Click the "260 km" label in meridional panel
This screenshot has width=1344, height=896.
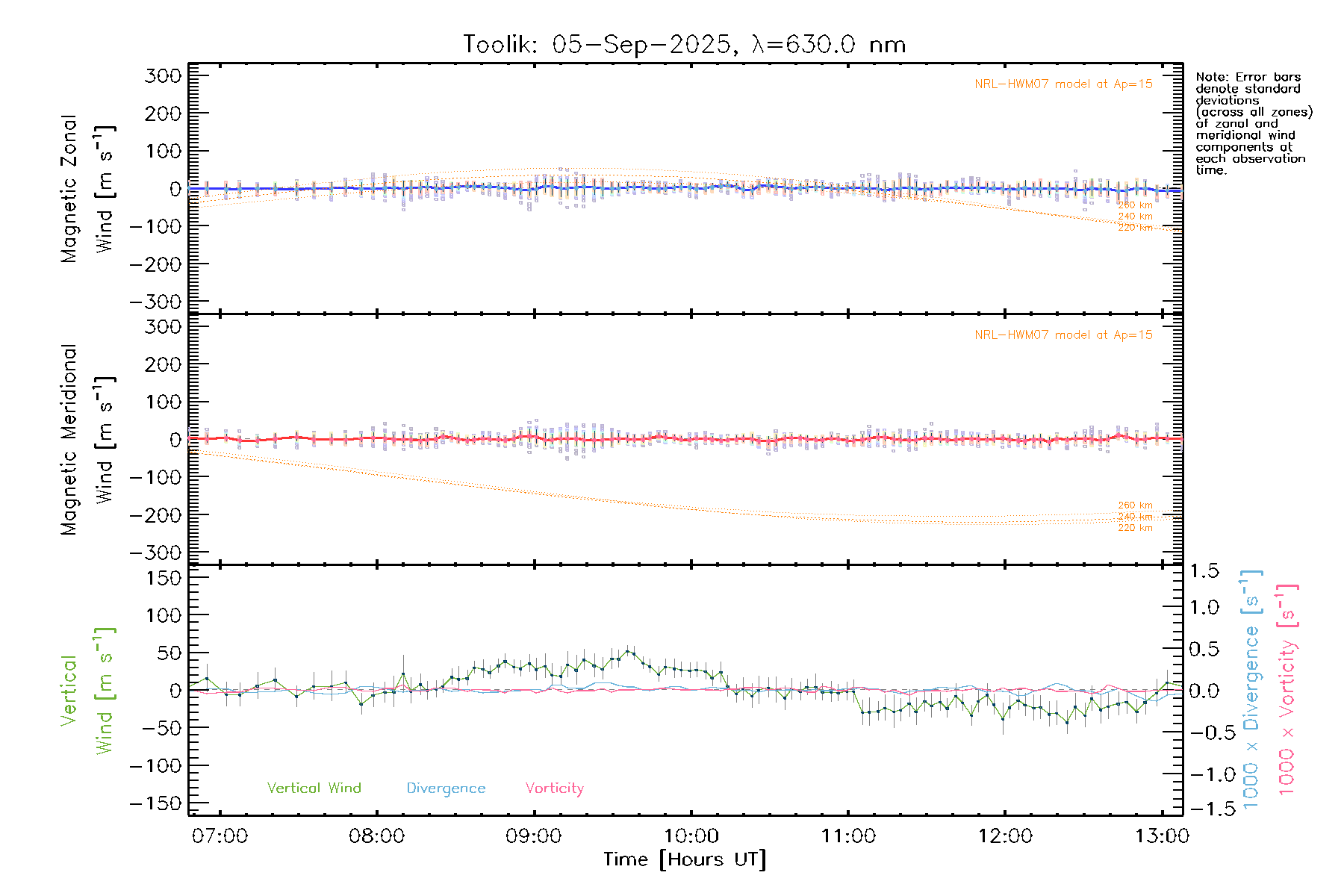1134,505
